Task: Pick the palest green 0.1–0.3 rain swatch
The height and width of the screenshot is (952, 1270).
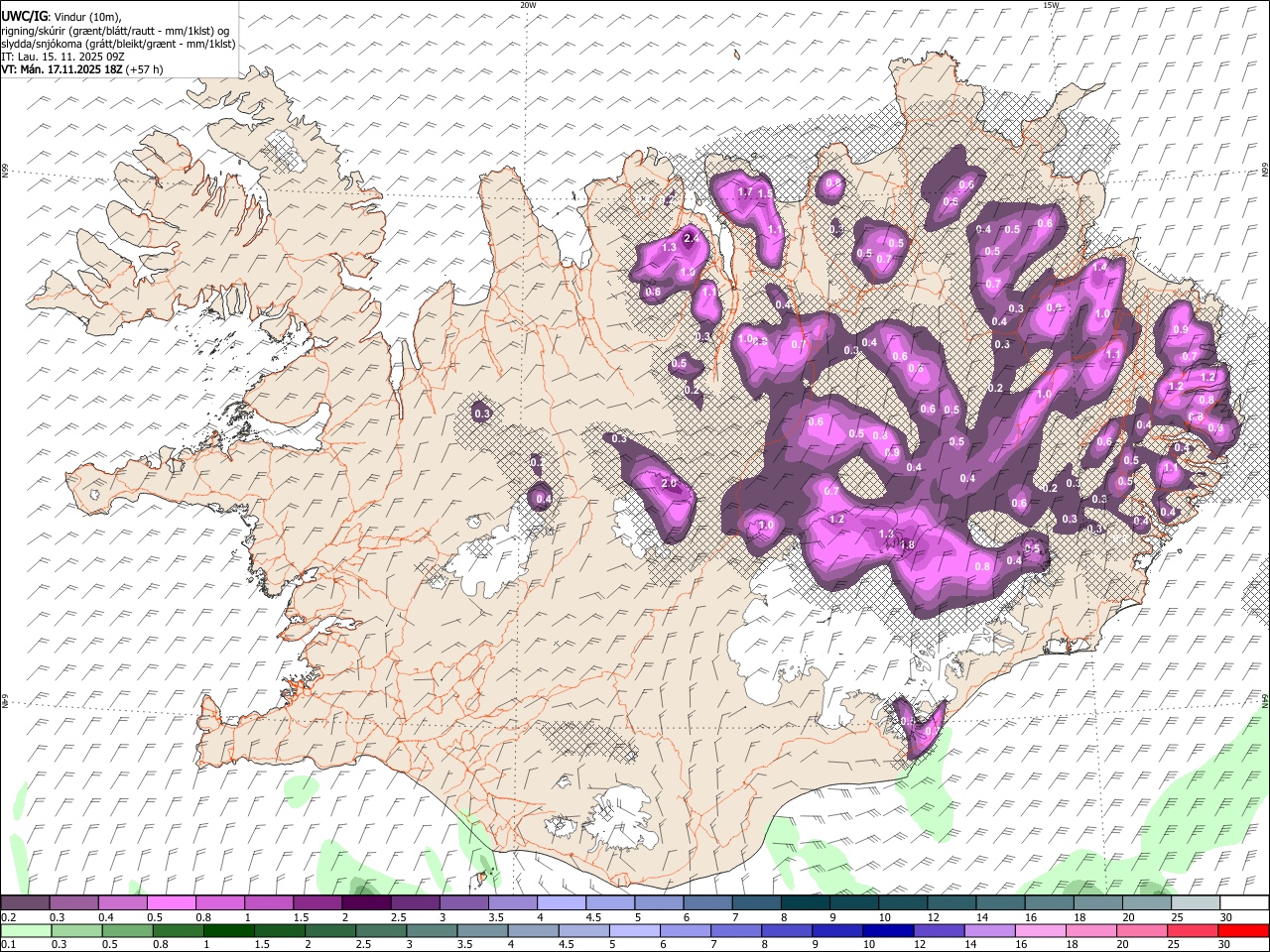Action: click(x=25, y=930)
